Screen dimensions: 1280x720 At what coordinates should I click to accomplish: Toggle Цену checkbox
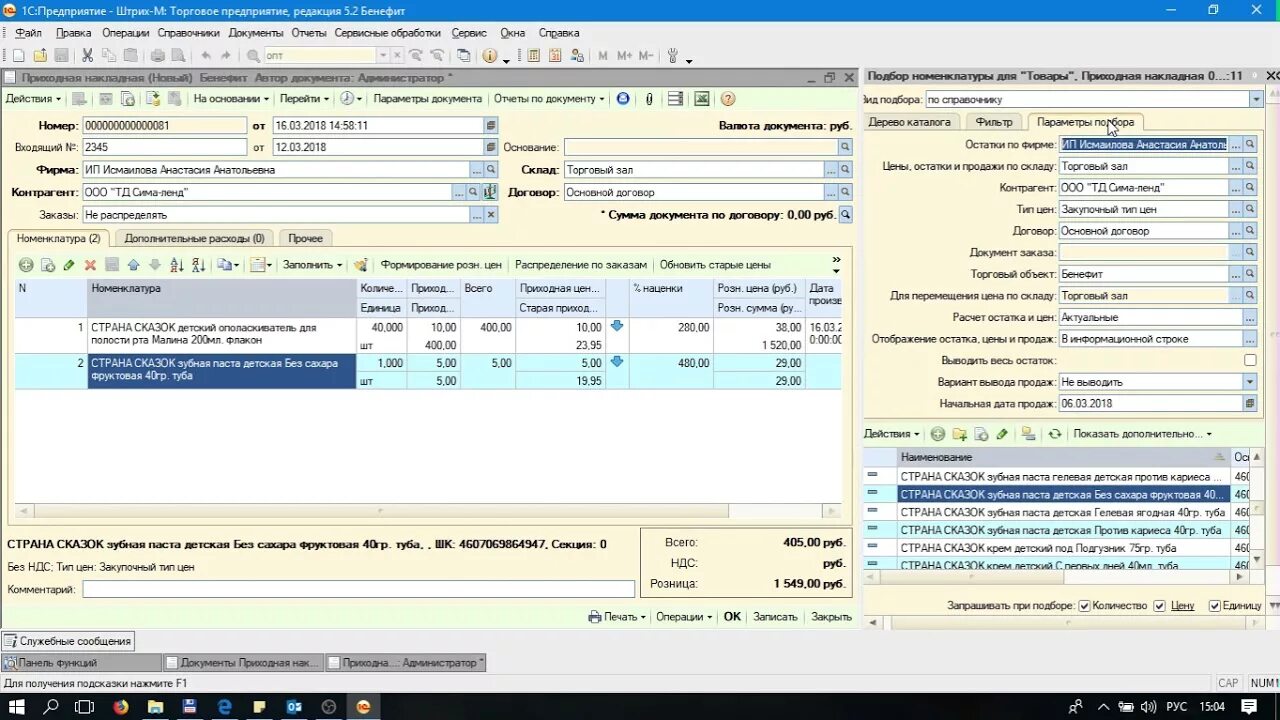1159,606
